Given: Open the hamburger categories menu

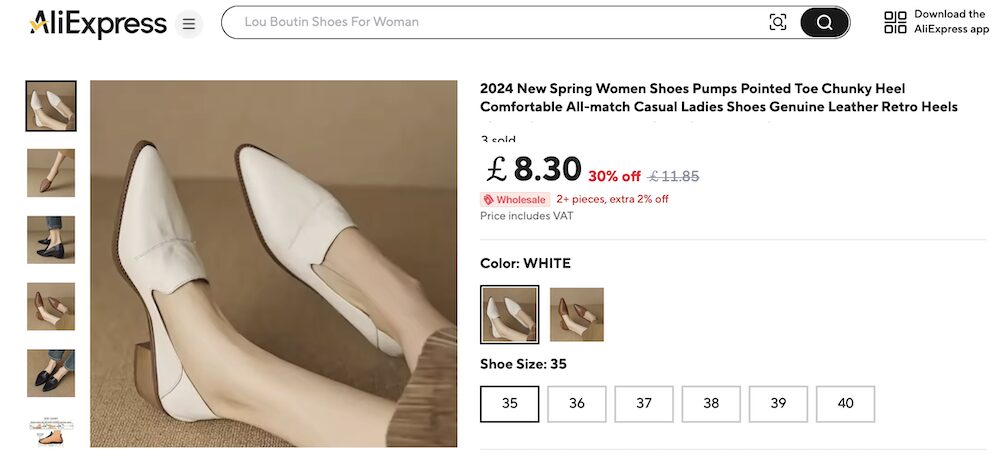Looking at the screenshot, I should tap(189, 23).
